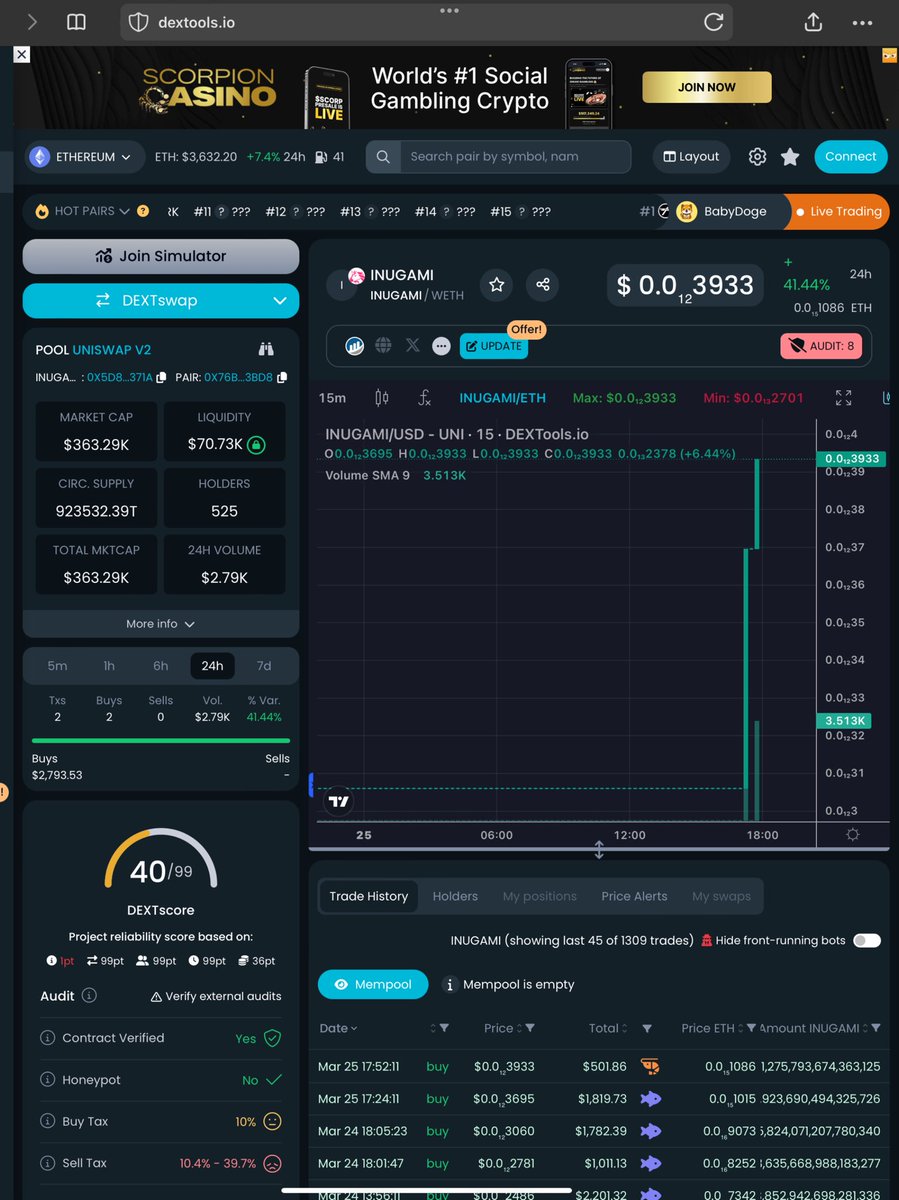Select the 5m stats timeframe
Screen dimensions: 899x1200
pos(58,666)
